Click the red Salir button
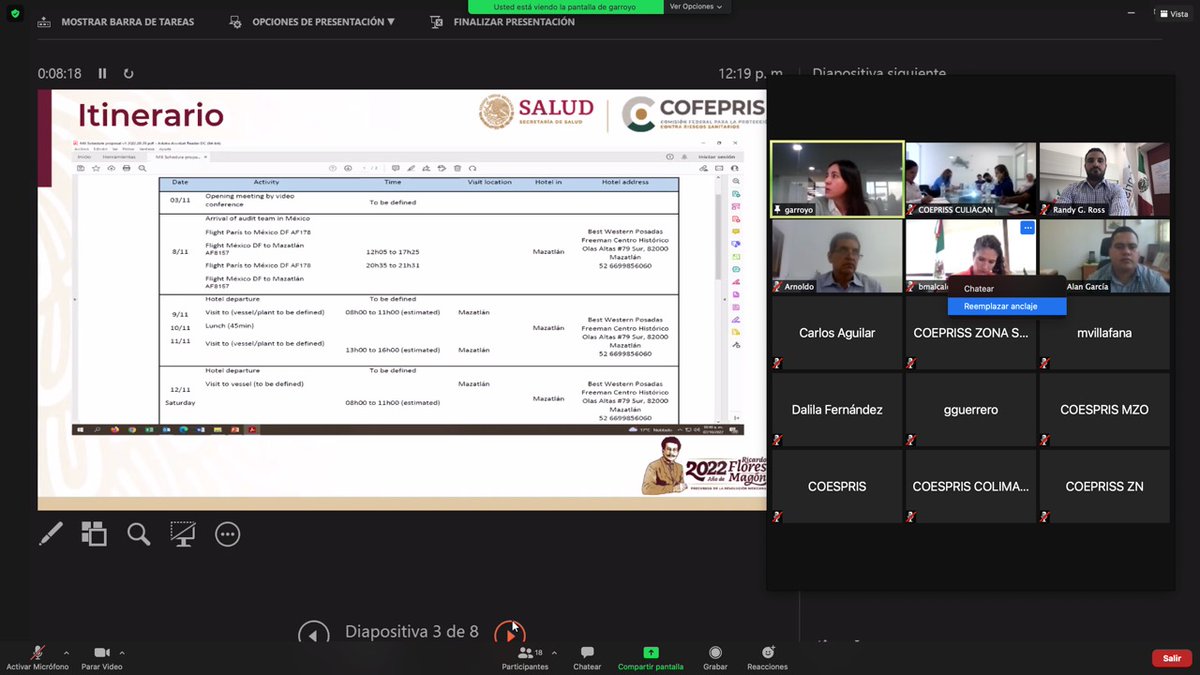Image resolution: width=1200 pixels, height=675 pixels. tap(1172, 658)
